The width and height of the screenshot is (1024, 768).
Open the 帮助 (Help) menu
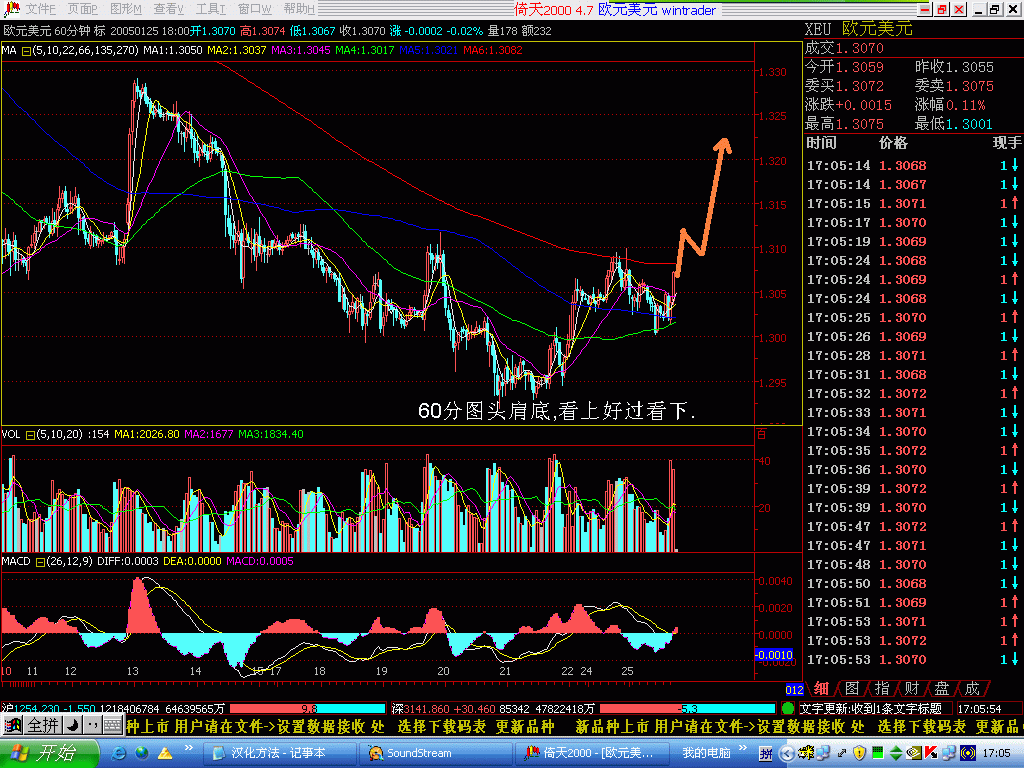tap(298, 9)
